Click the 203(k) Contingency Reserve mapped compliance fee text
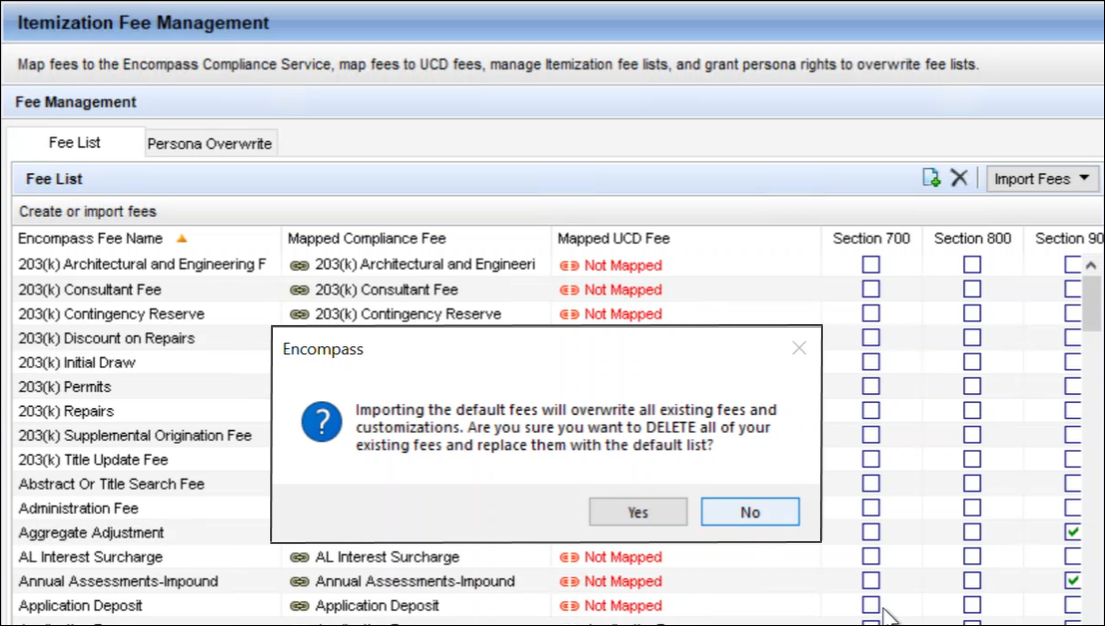Image resolution: width=1105 pixels, height=626 pixels. (x=408, y=314)
